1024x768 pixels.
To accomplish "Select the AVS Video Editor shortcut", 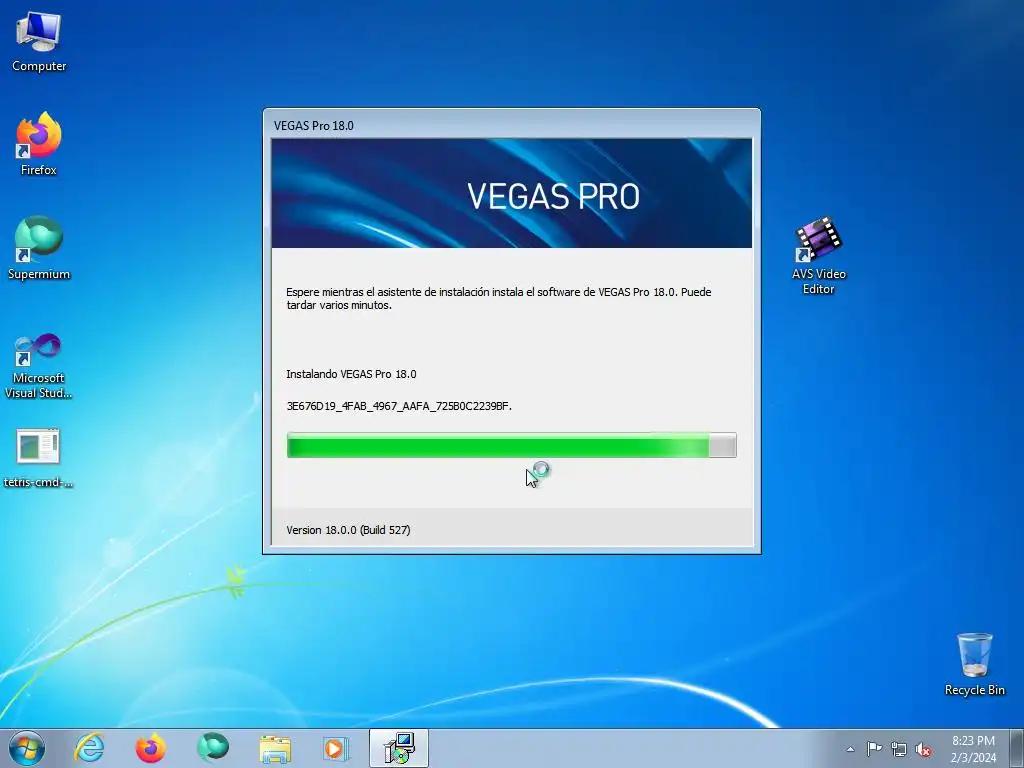I will pos(818,256).
